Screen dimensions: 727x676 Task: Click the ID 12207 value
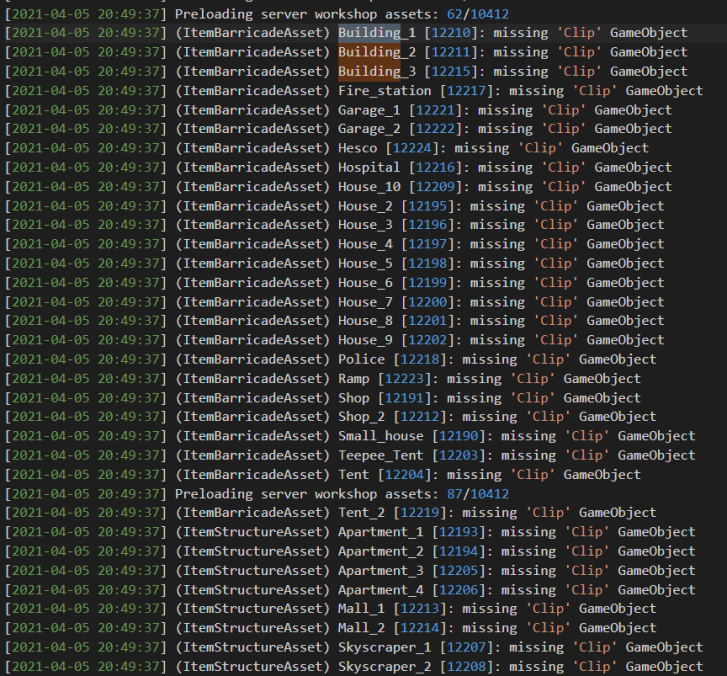pos(466,647)
